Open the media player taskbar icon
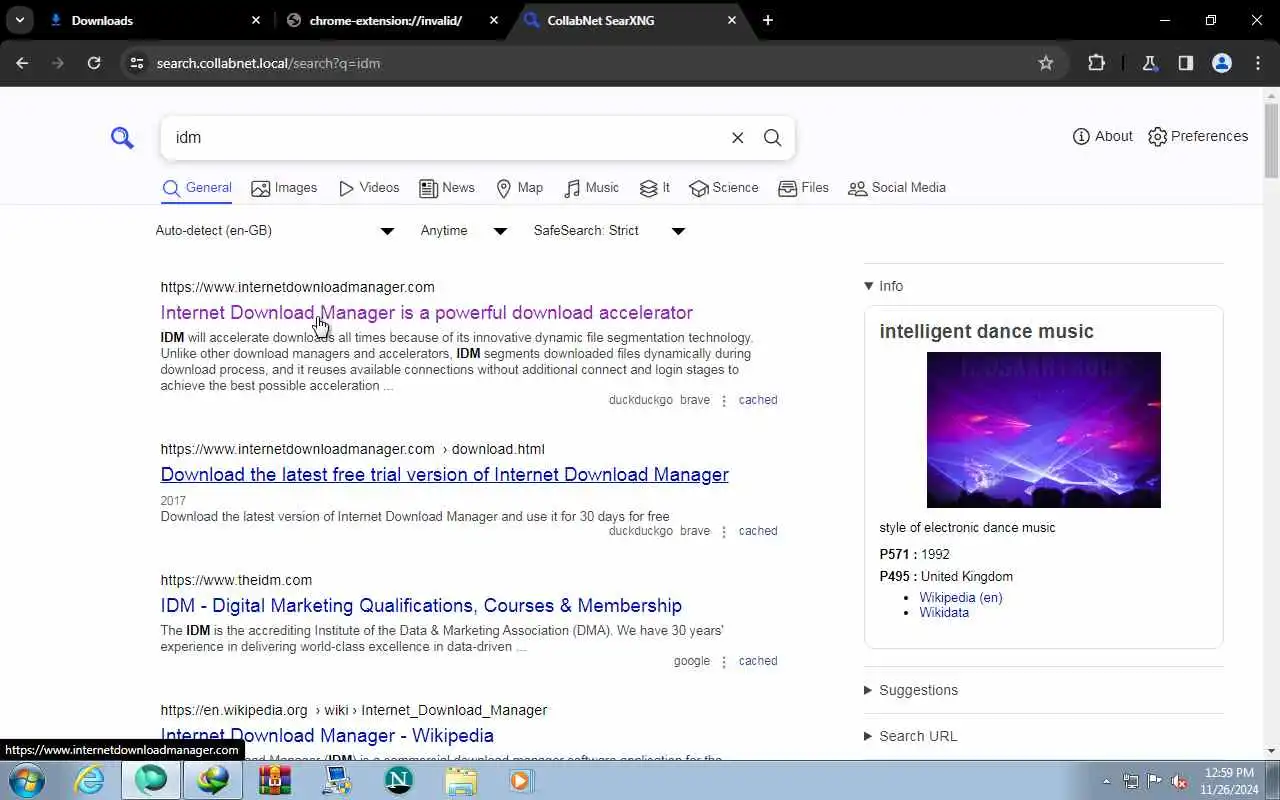This screenshot has height=800, width=1280. [x=521, y=780]
